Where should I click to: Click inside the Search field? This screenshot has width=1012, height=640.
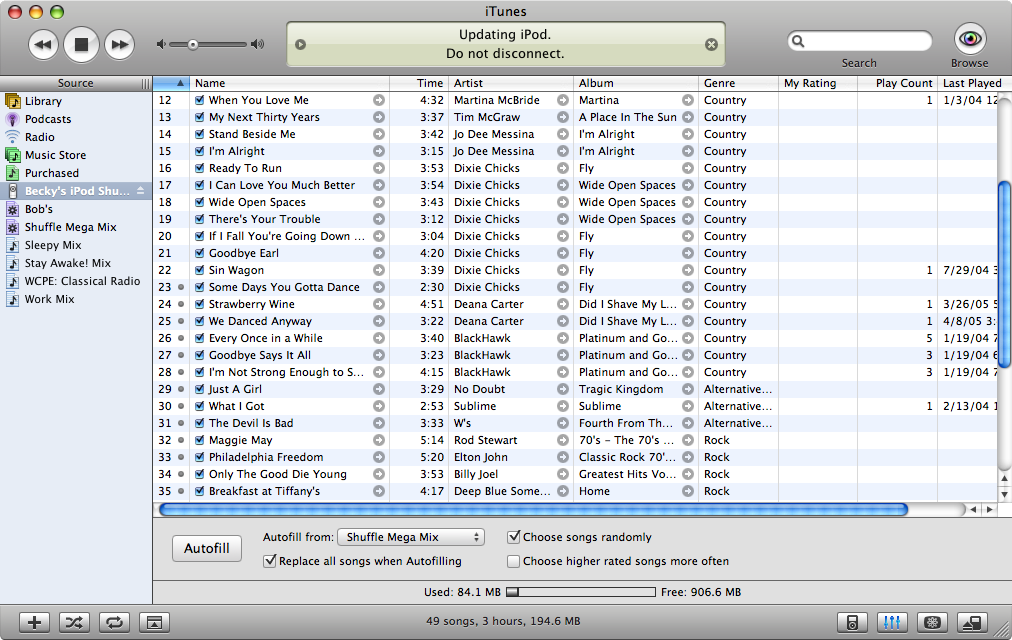[x=860, y=41]
